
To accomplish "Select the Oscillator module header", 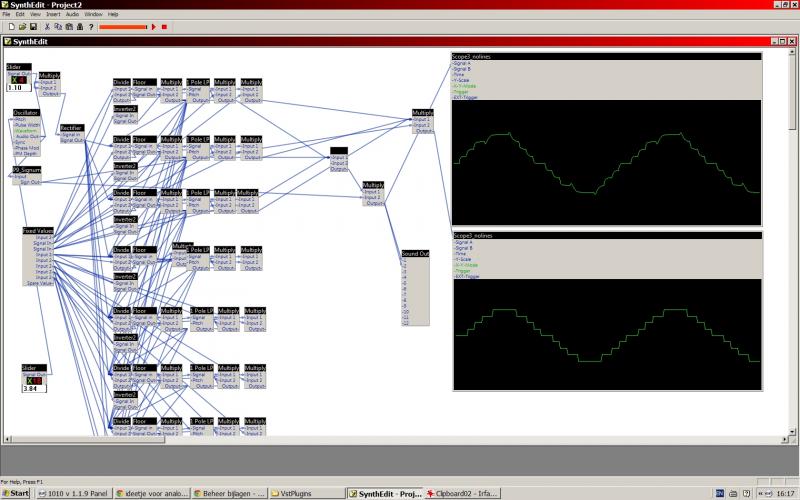I will (26, 113).
